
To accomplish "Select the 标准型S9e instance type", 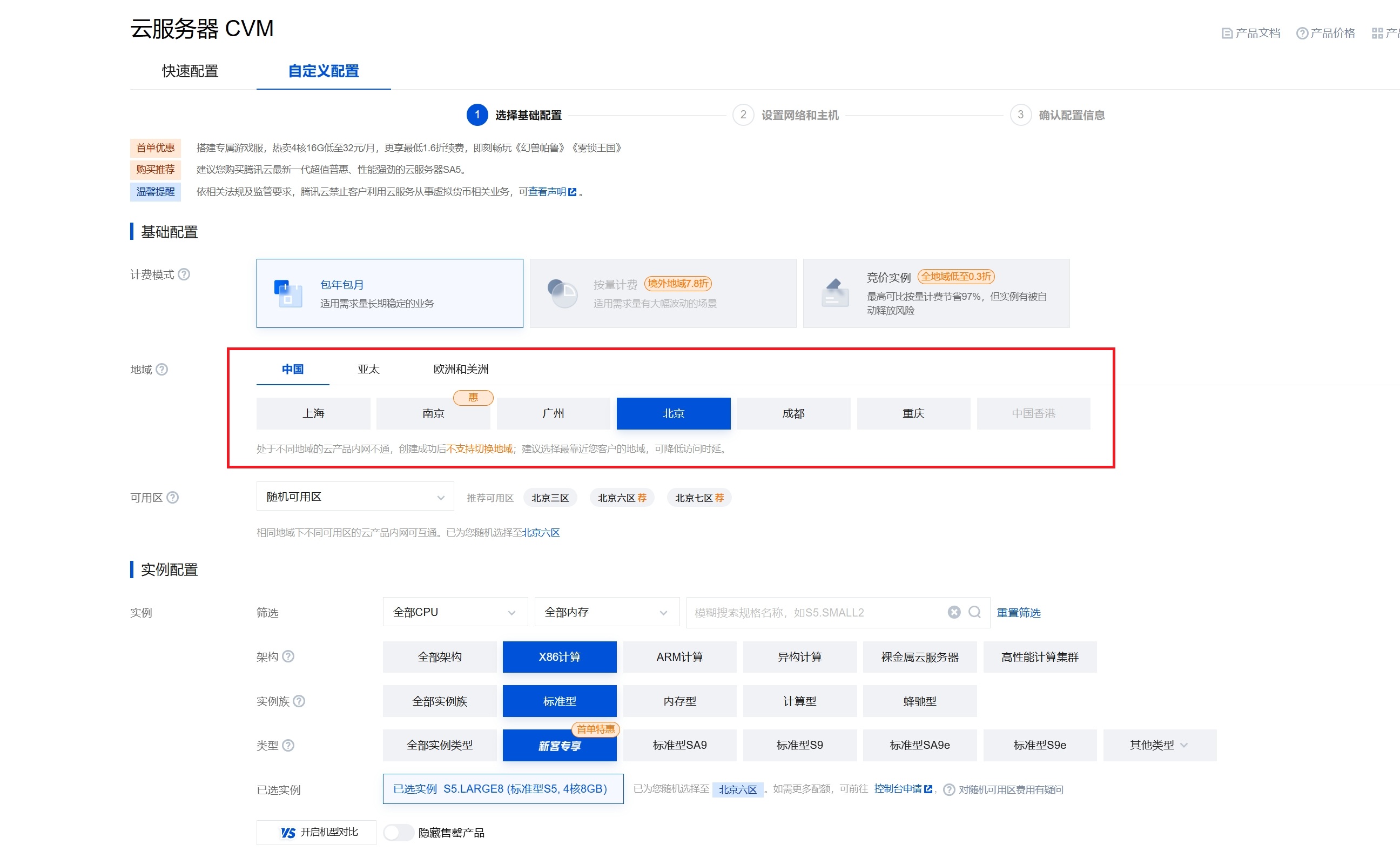I will (1040, 745).
